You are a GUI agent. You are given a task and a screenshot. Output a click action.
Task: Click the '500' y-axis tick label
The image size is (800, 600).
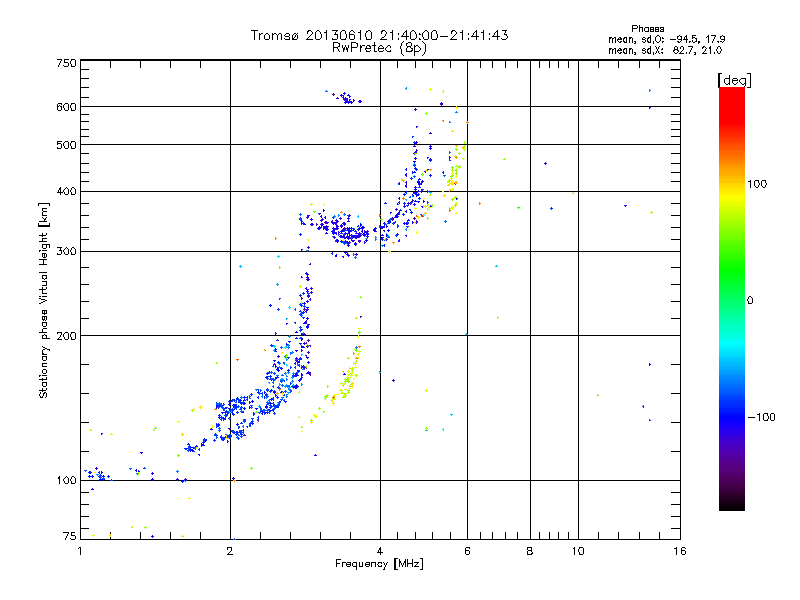[66, 145]
